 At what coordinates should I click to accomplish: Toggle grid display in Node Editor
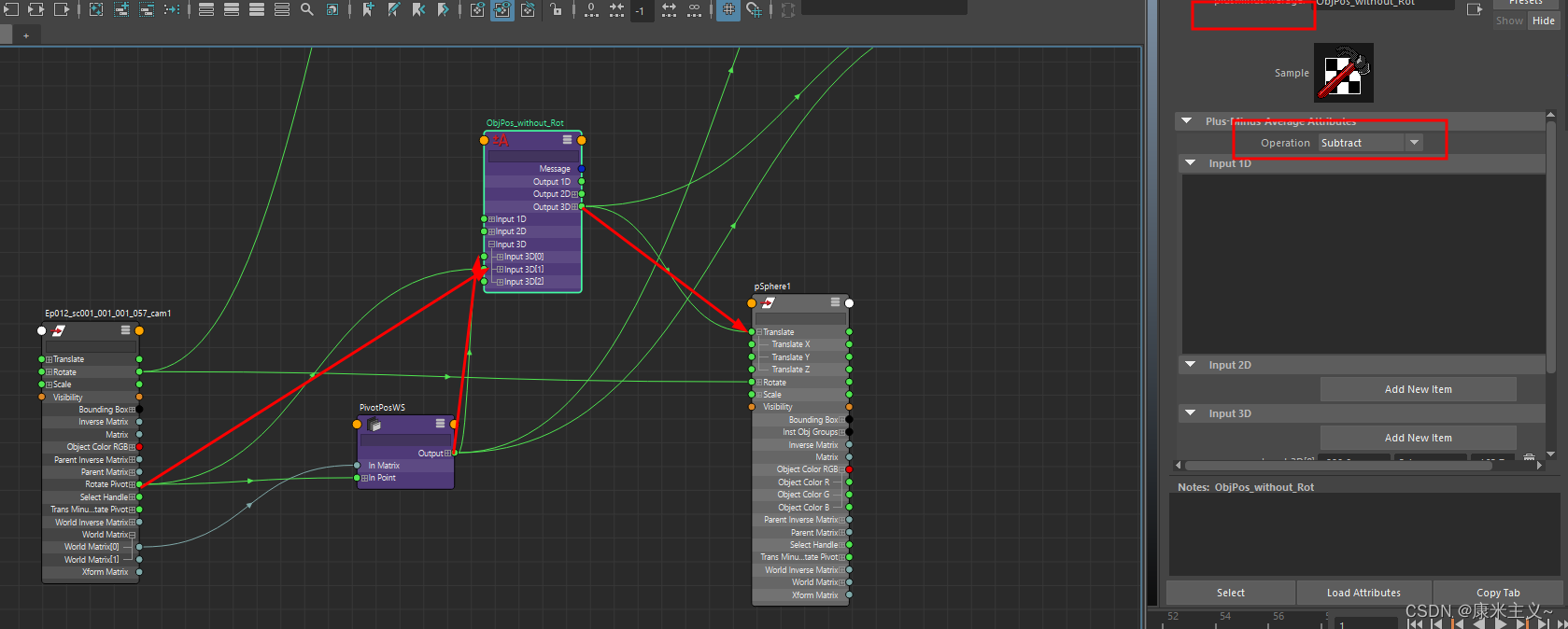coord(728,9)
